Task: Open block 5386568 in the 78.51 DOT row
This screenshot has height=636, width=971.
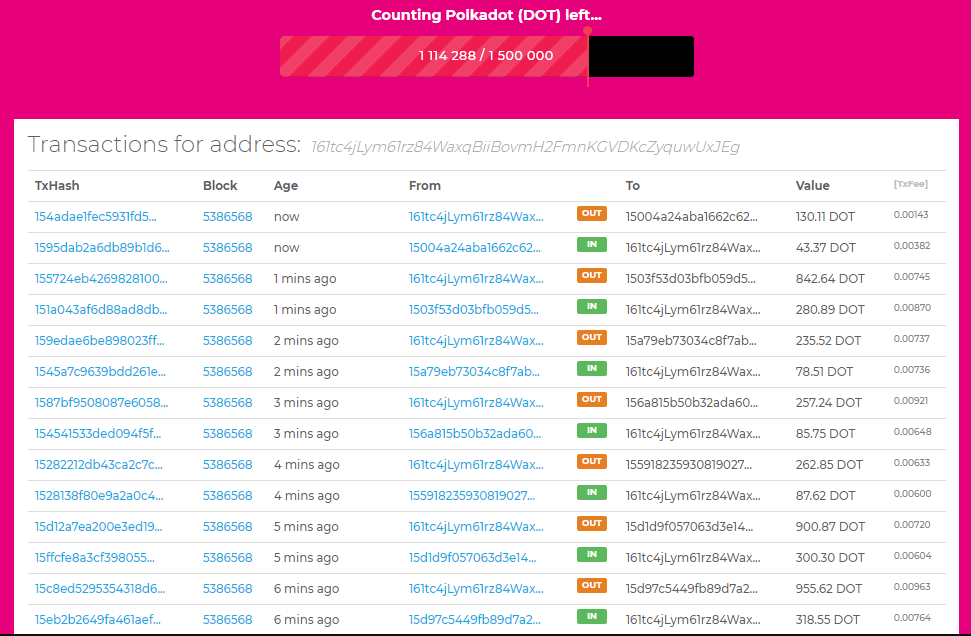Action: coord(227,372)
